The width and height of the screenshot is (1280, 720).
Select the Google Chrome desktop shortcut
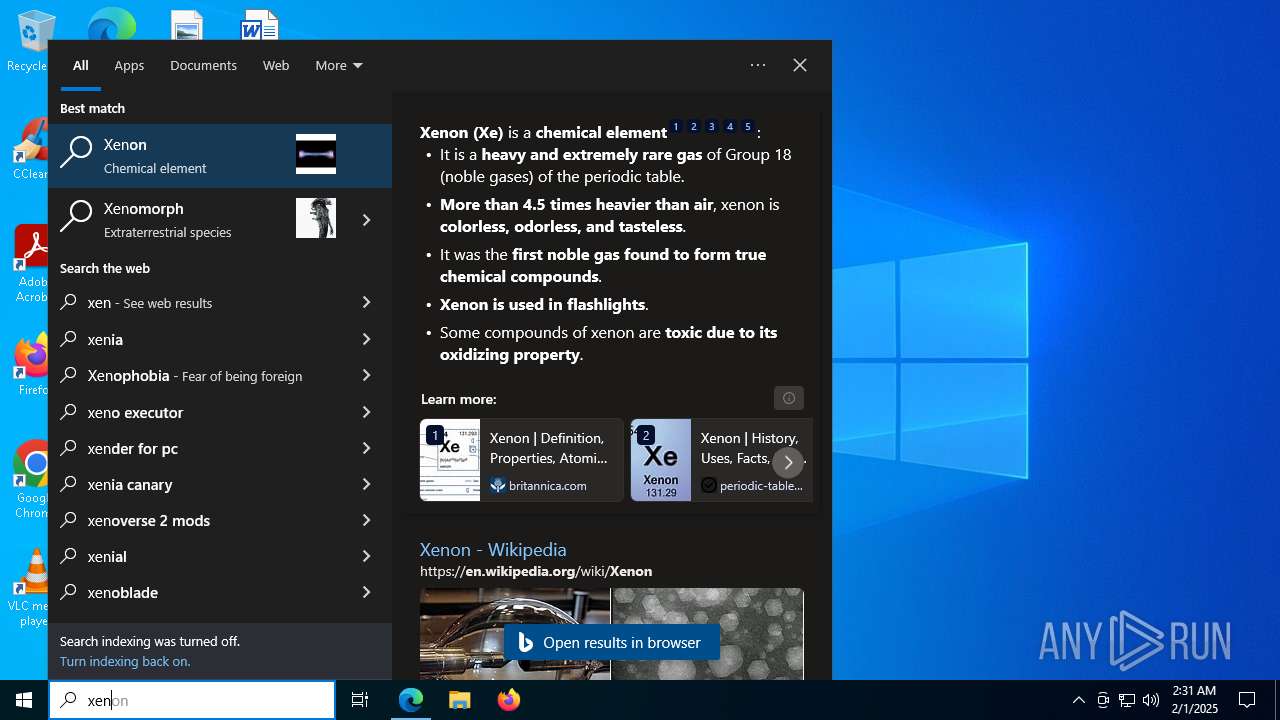click(x=32, y=480)
